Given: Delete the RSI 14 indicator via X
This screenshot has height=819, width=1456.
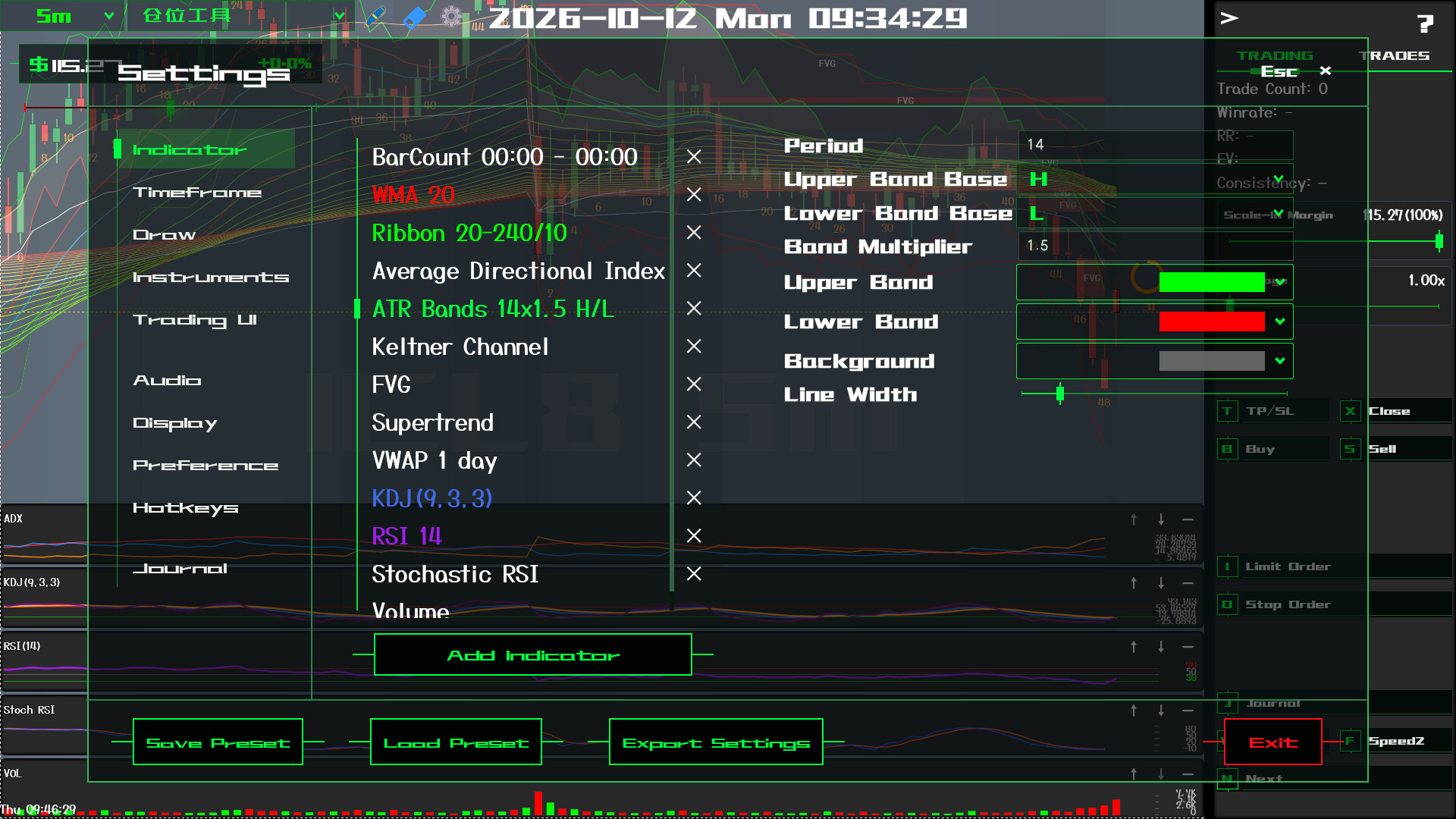Looking at the screenshot, I should 693,536.
